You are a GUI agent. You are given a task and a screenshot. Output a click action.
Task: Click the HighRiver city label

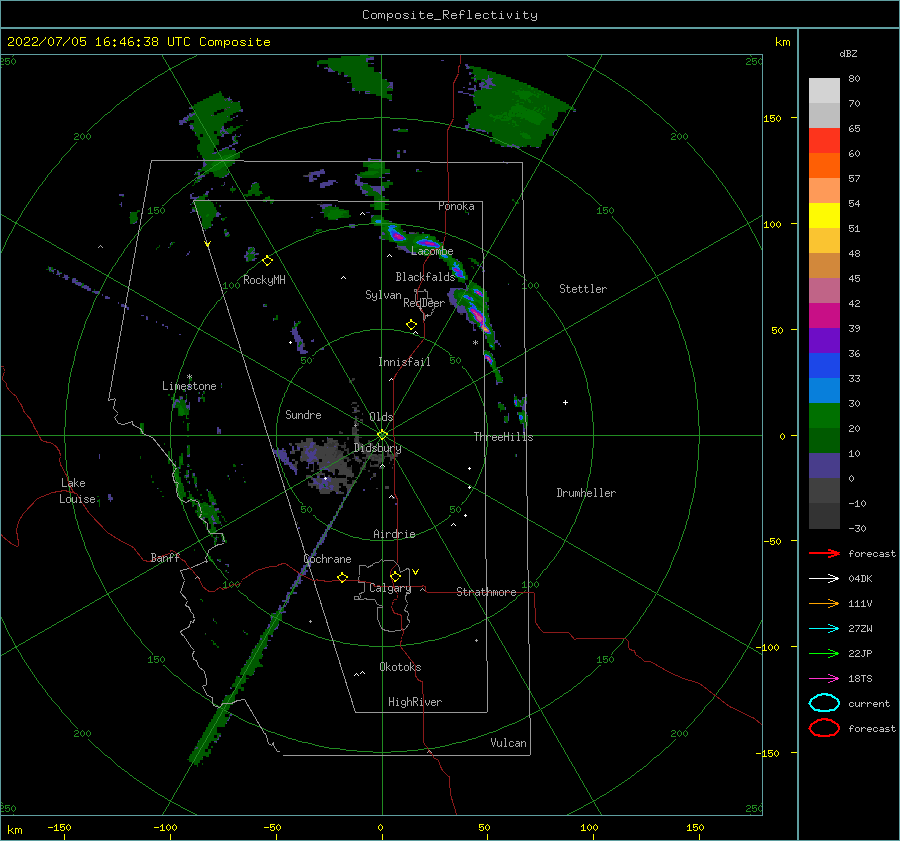415,702
